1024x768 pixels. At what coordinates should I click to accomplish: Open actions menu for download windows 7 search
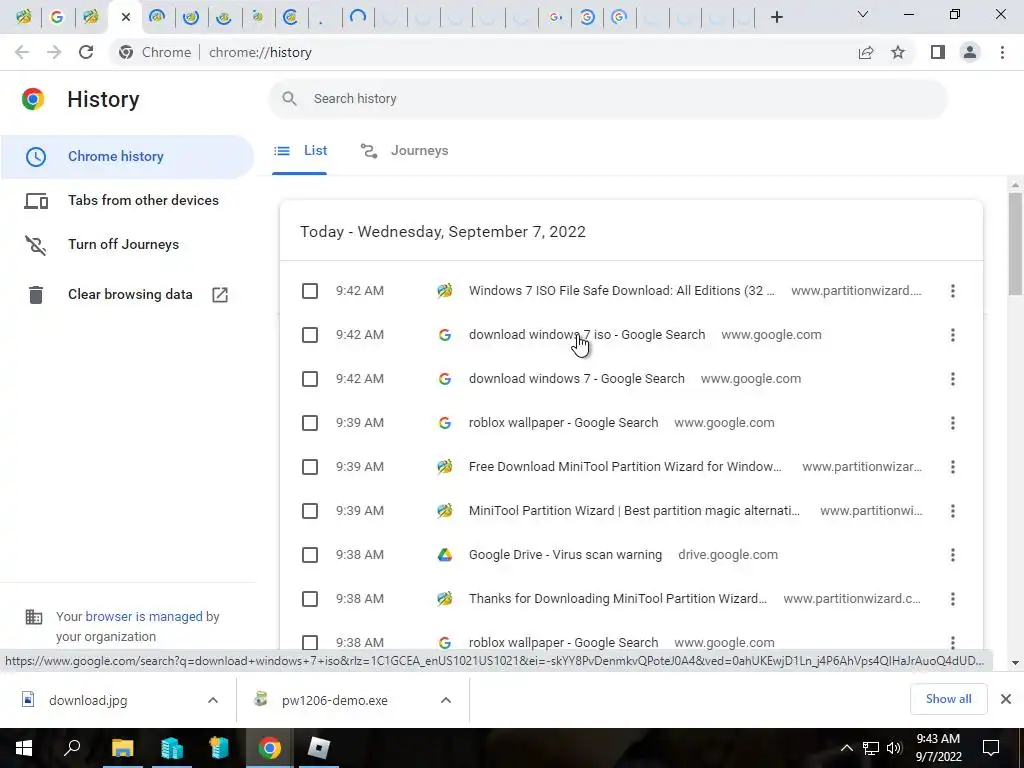pyautogui.click(x=953, y=379)
